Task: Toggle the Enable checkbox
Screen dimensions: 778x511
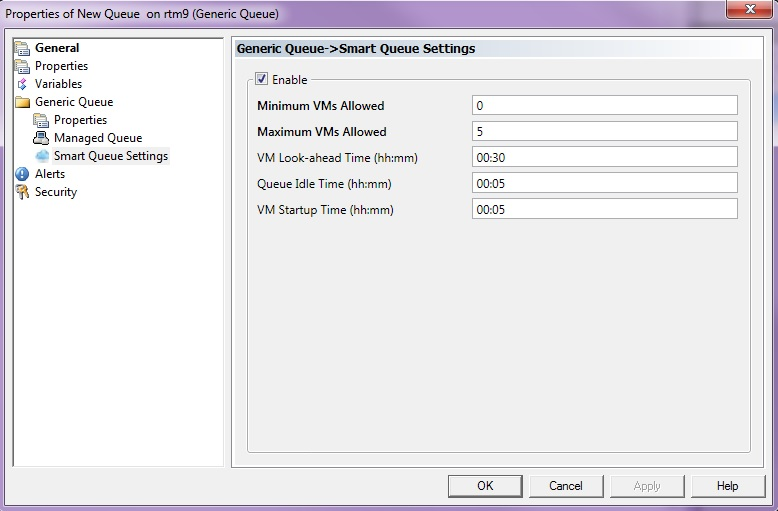Action: (x=262, y=79)
